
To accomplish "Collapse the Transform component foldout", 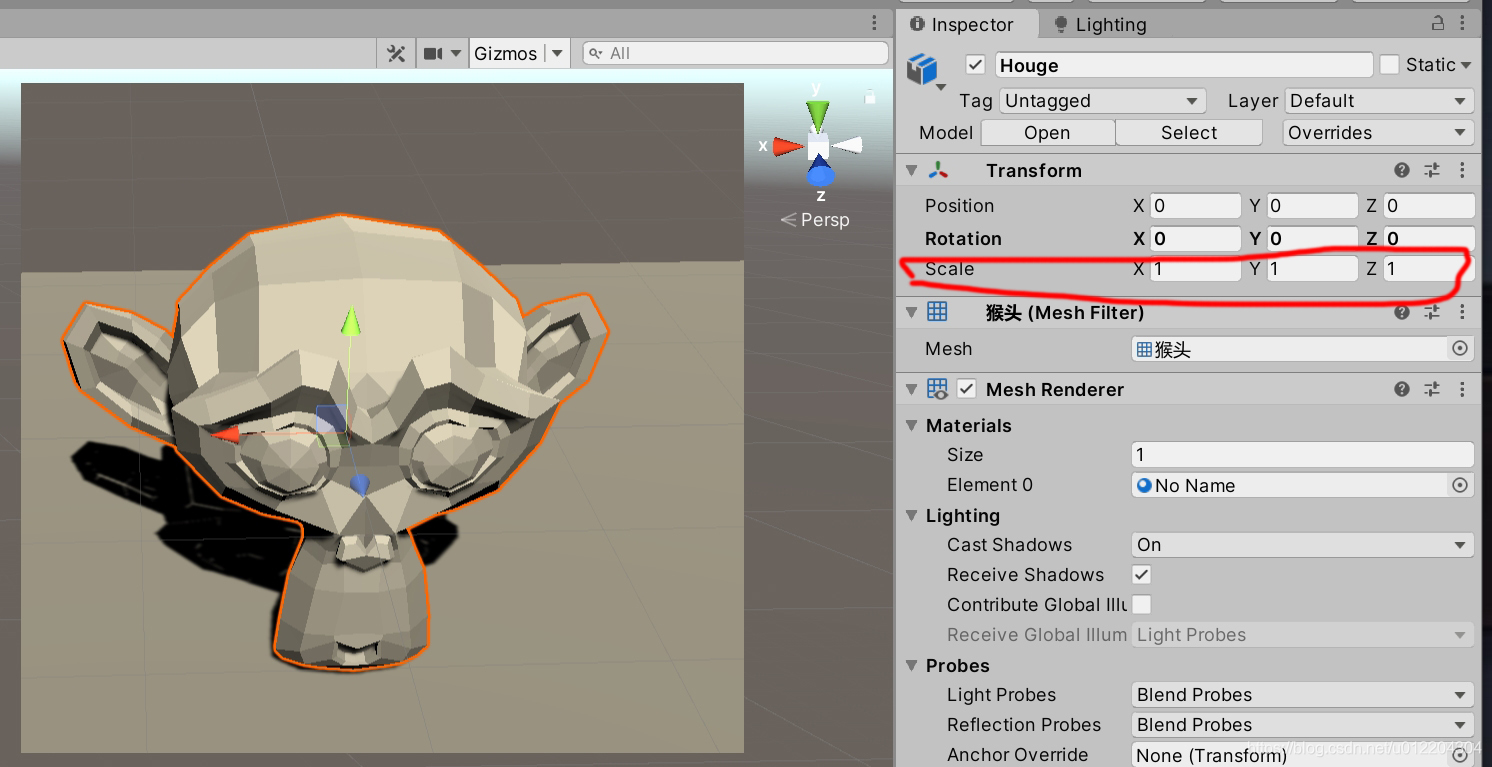I will [911, 170].
